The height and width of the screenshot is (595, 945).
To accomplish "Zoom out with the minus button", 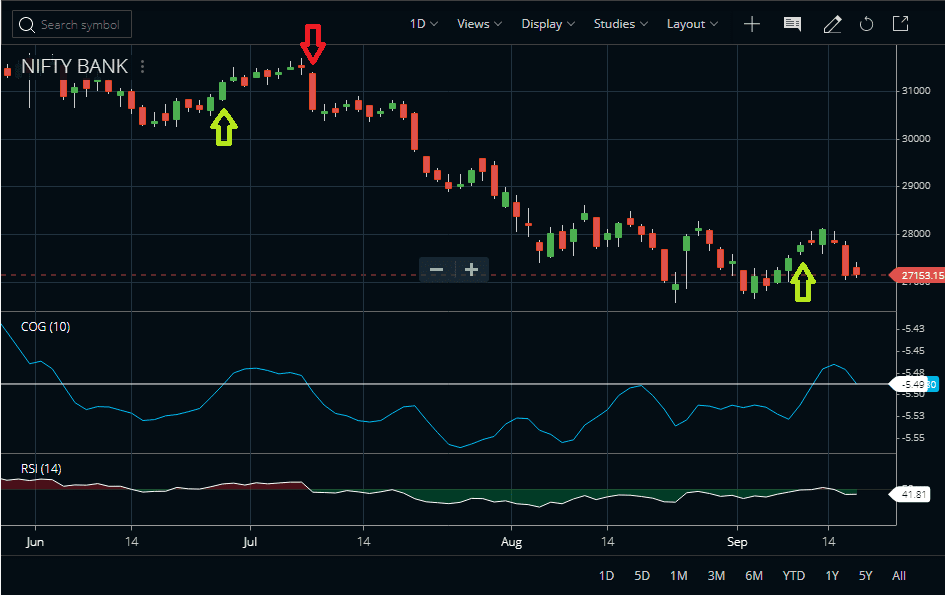I will (x=437, y=269).
